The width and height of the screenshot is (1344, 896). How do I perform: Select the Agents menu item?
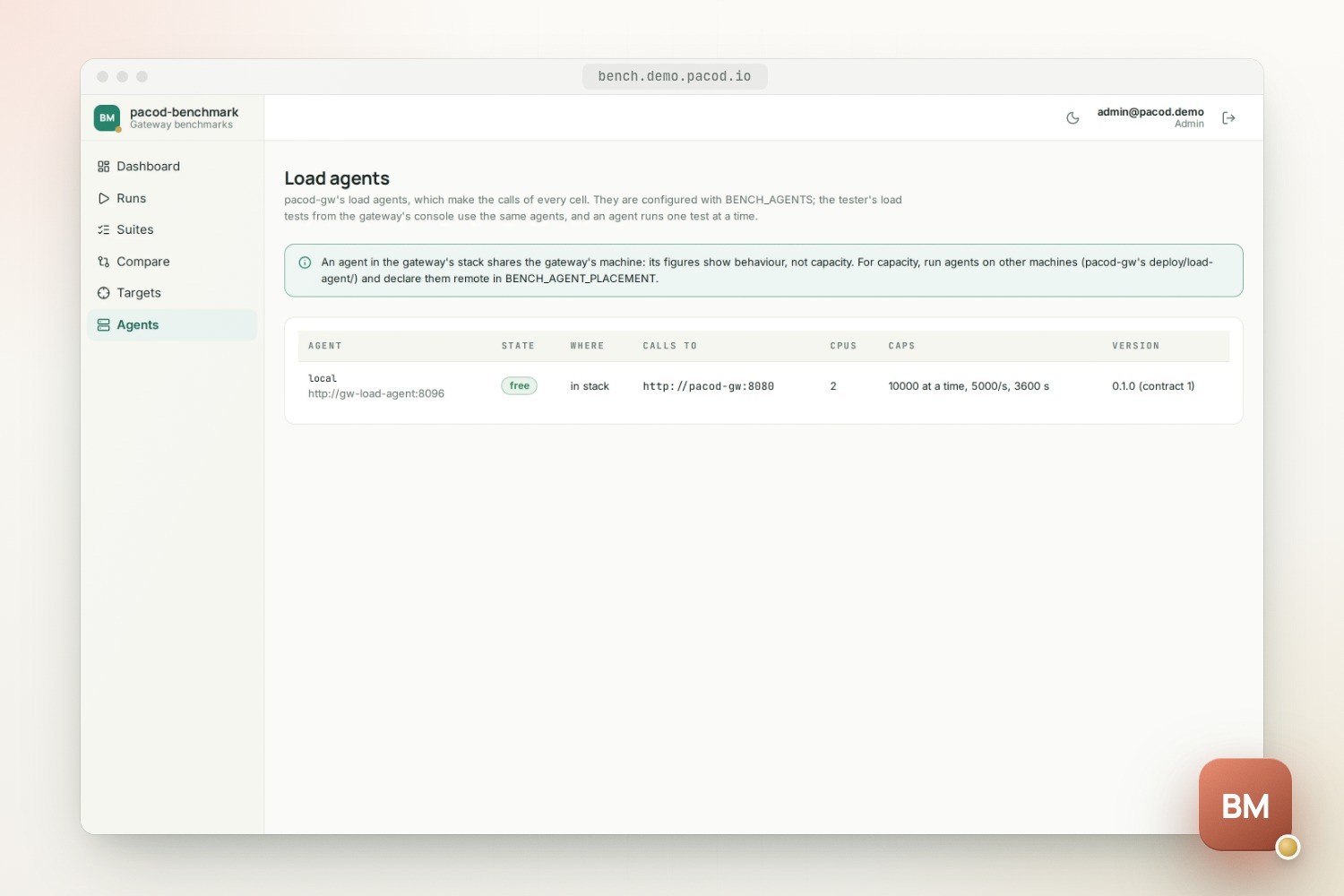(x=172, y=325)
